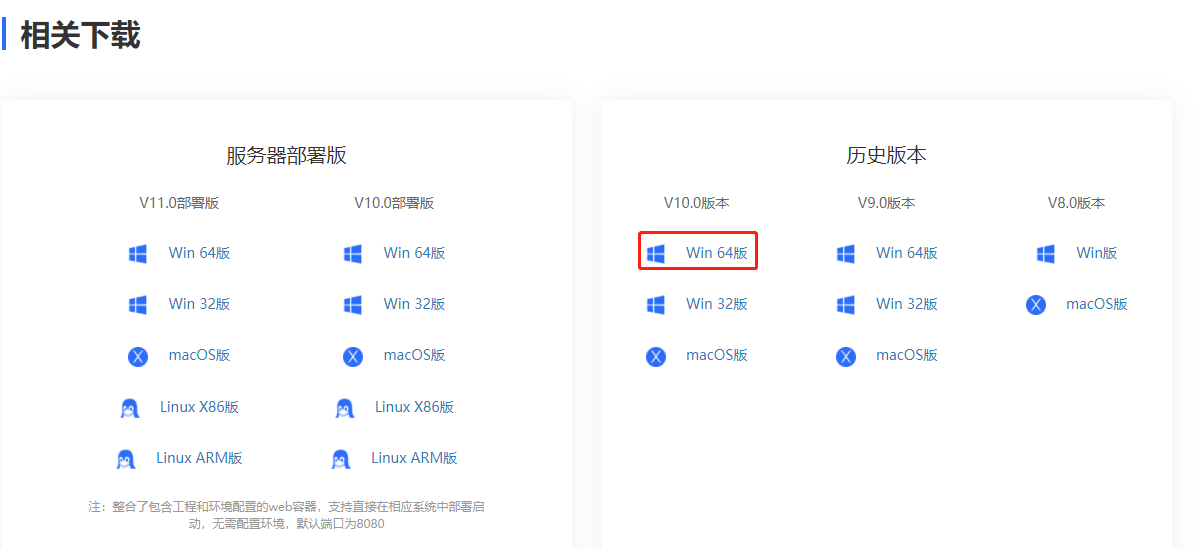The image size is (1200, 549).
Task: Download V10.0部署版 Linux X86版
Action: (x=414, y=407)
